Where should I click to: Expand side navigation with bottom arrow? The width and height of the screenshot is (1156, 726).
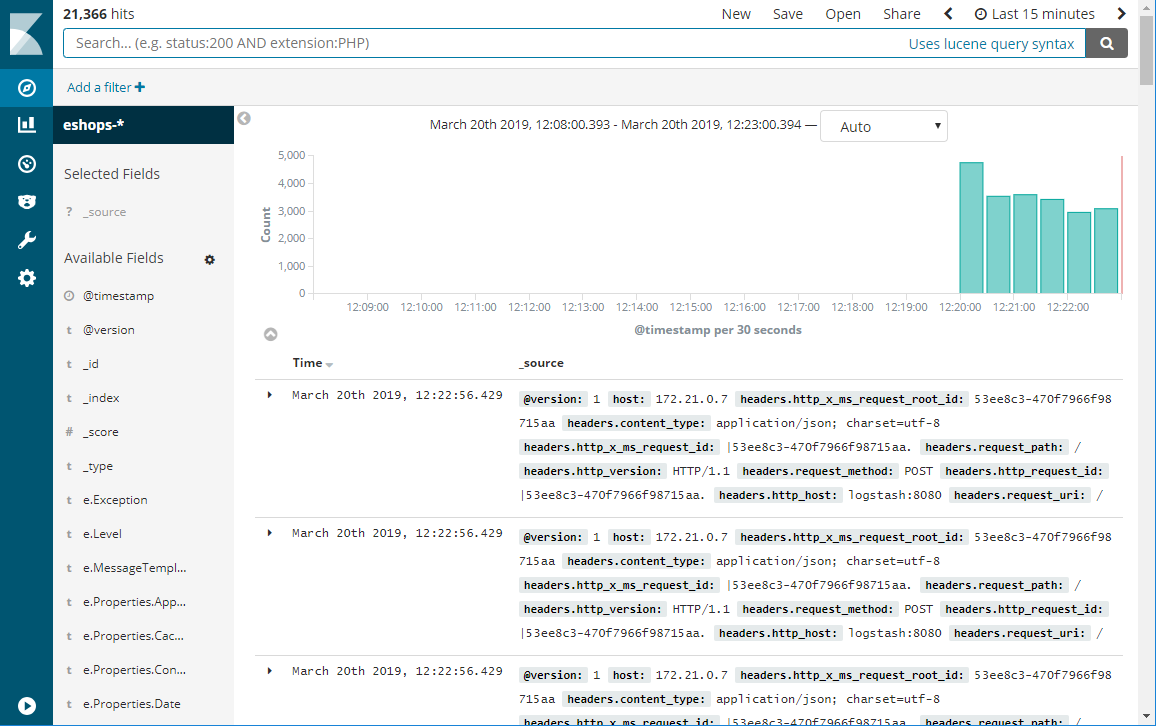27,706
